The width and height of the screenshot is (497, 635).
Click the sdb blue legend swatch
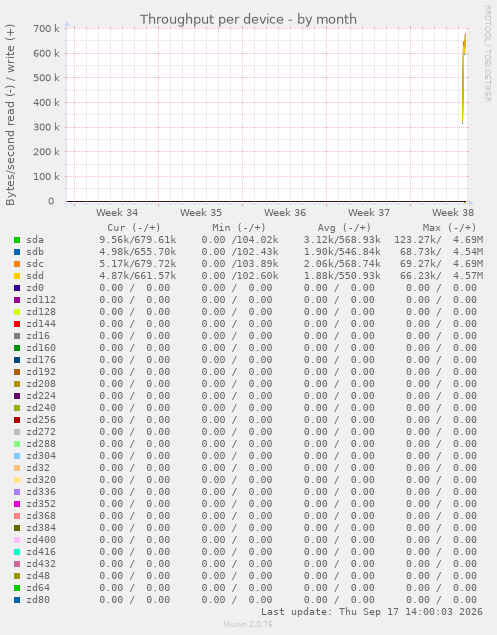pyautogui.click(x=17, y=252)
